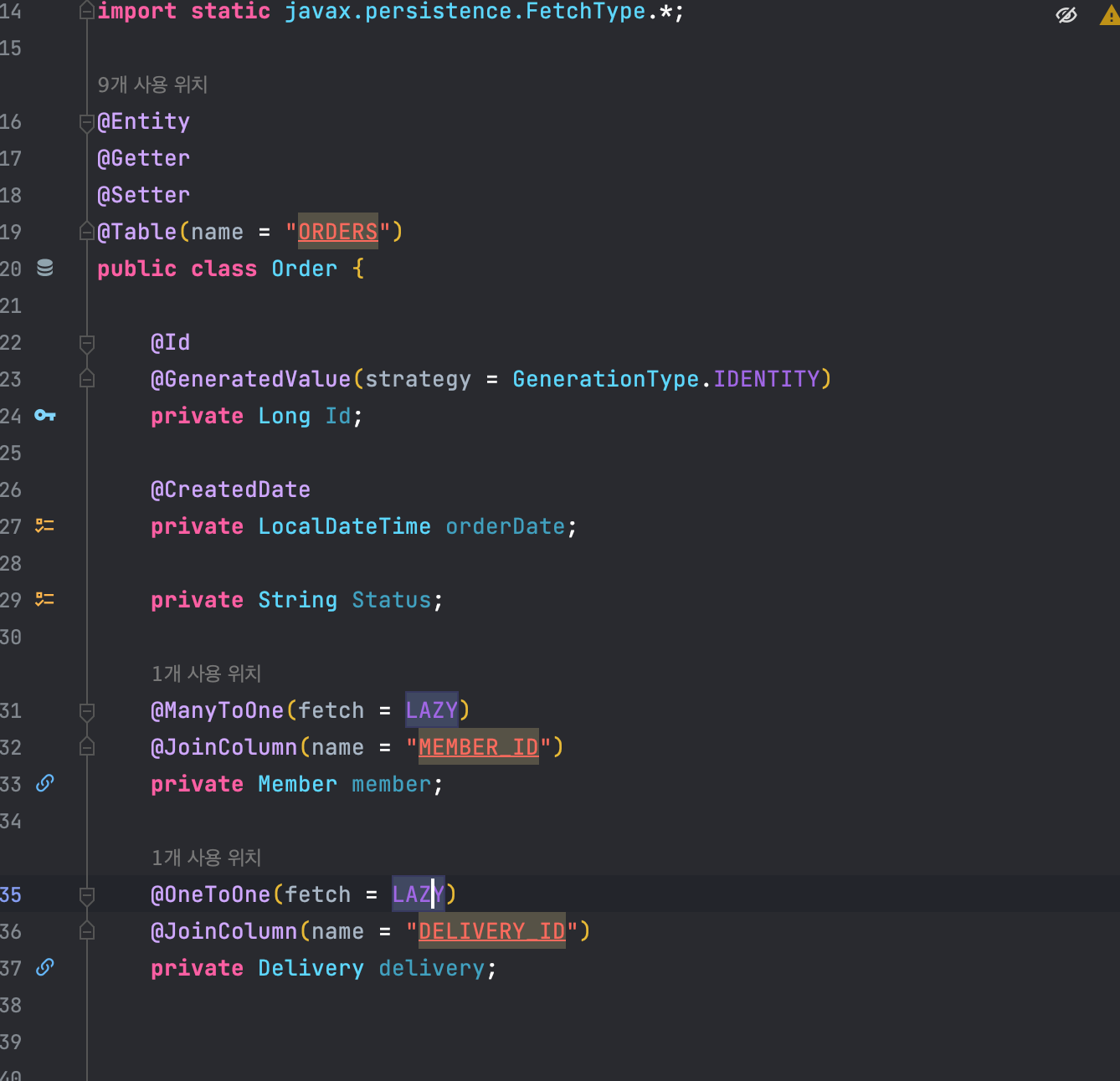This screenshot has height=1081, width=1120.
Task: Click the @Getter annotation
Action: coord(143,157)
